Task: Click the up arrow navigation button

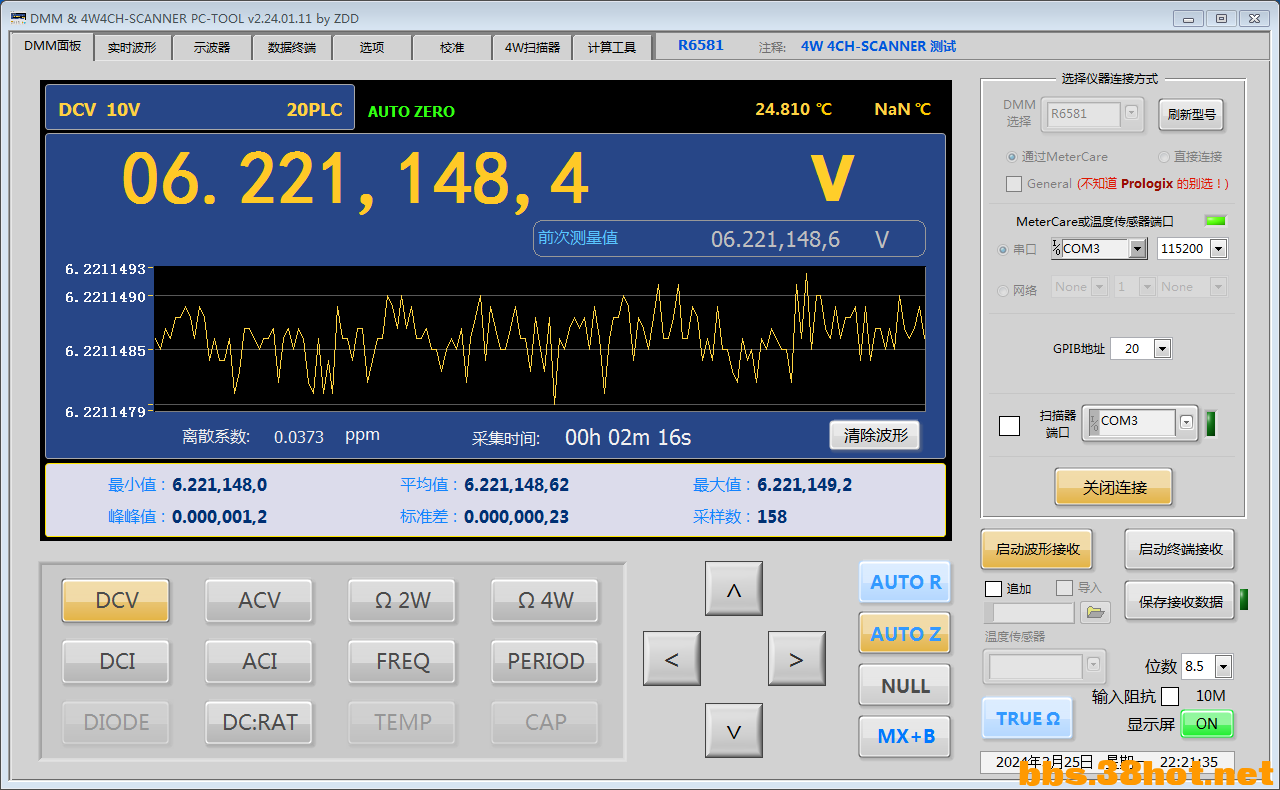Action: click(x=733, y=589)
